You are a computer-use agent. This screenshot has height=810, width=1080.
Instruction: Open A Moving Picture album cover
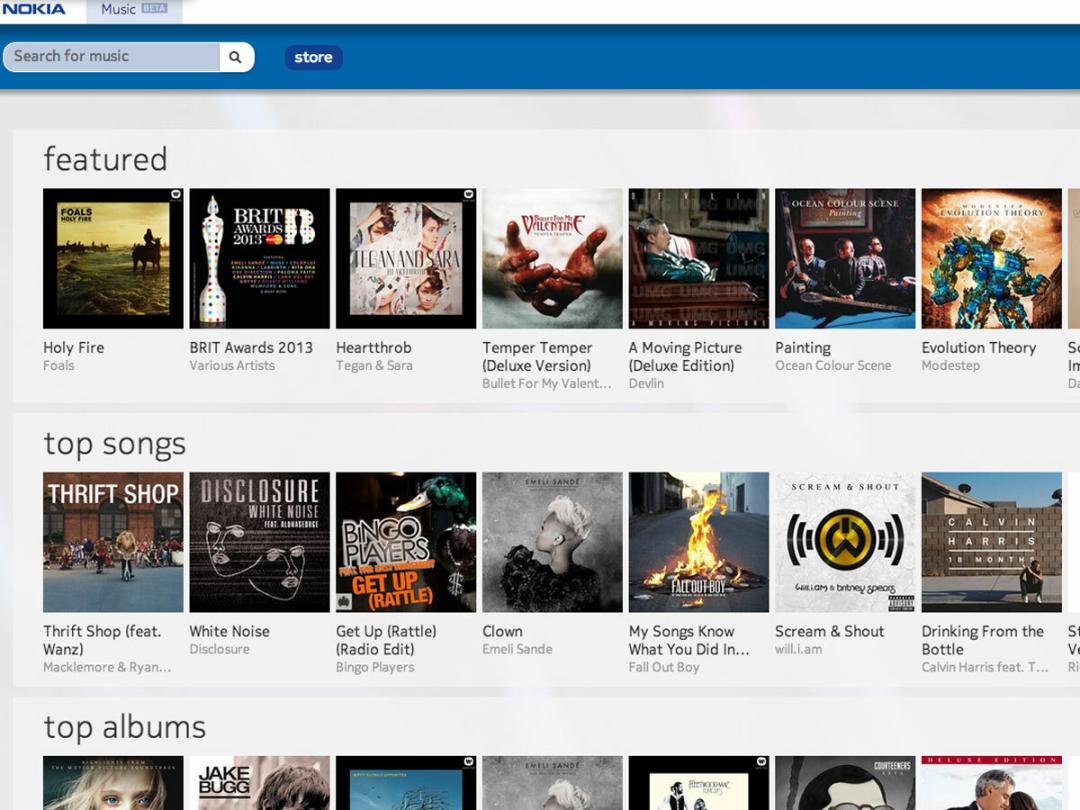click(x=698, y=258)
